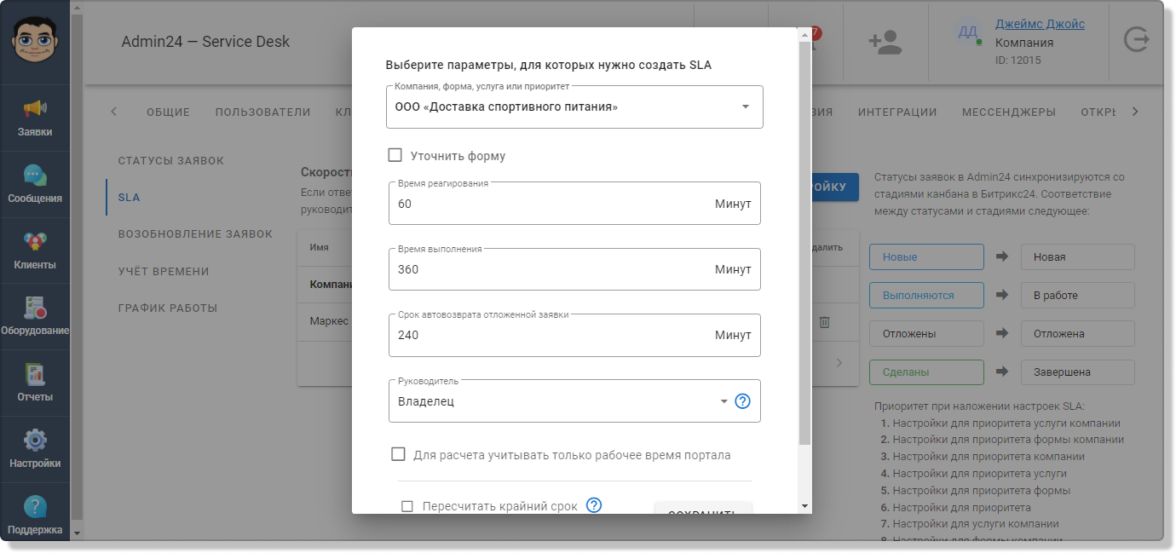Click the Отложены status button
Viewport: 1176px width, 553px height.
click(x=926, y=334)
